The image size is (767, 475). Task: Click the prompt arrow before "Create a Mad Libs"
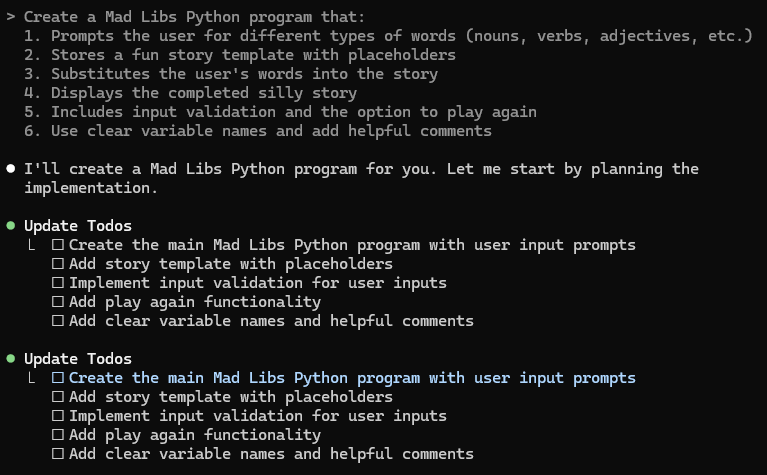click(11, 17)
